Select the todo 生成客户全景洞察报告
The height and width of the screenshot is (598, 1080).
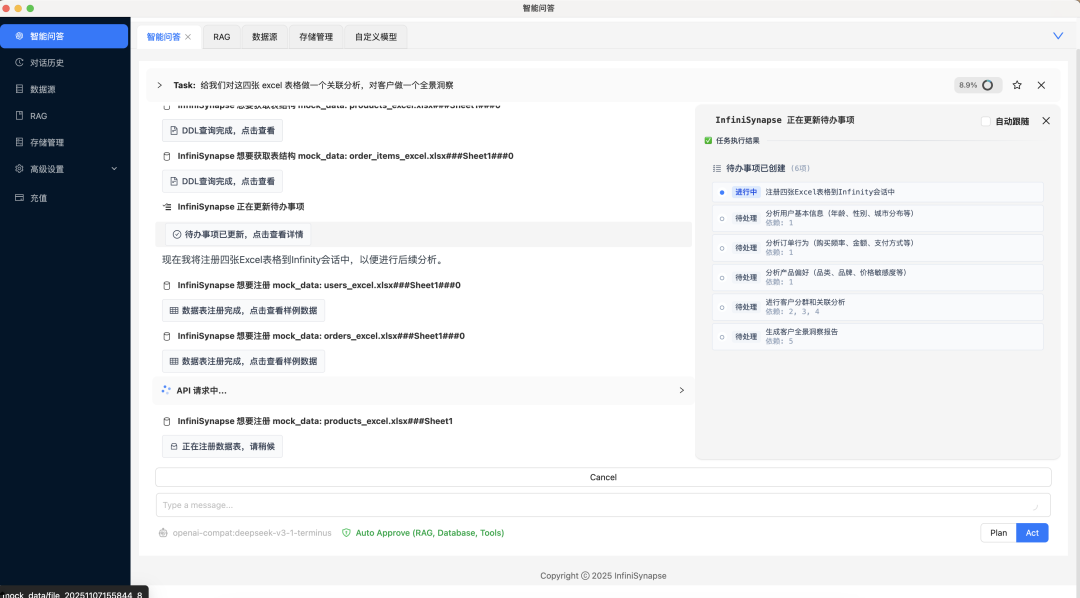click(878, 337)
